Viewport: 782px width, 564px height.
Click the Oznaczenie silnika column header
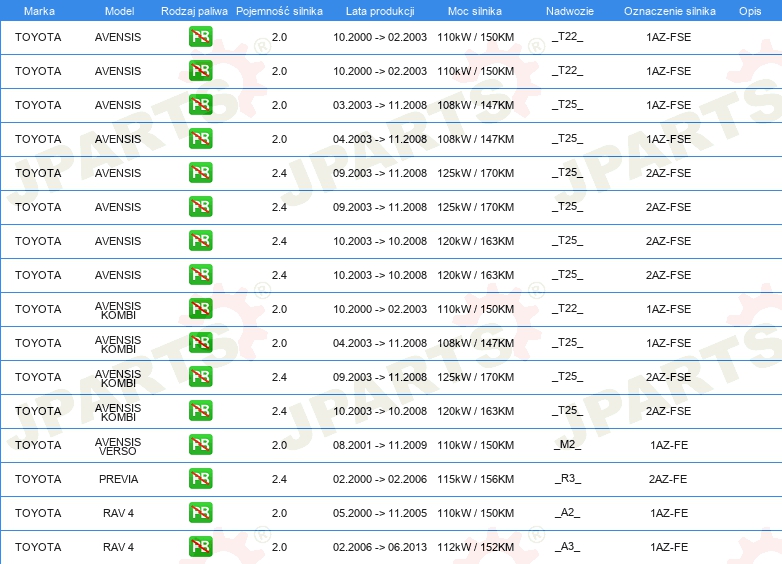669,11
